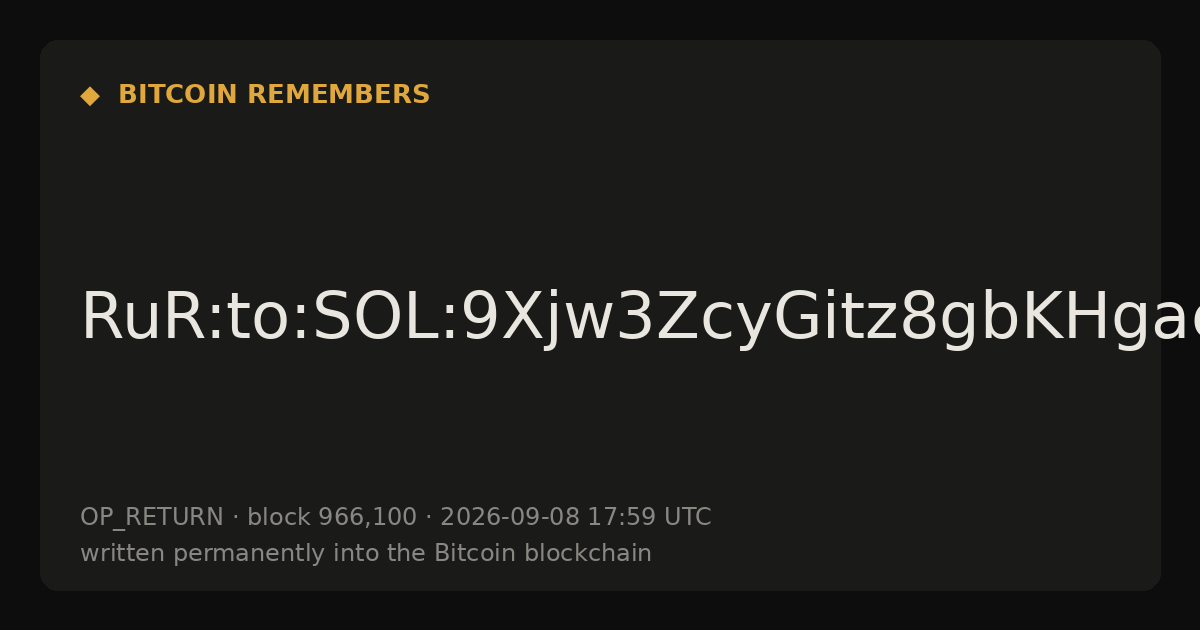Select the word BITCOIN in the header

pyautogui.click(x=179, y=95)
